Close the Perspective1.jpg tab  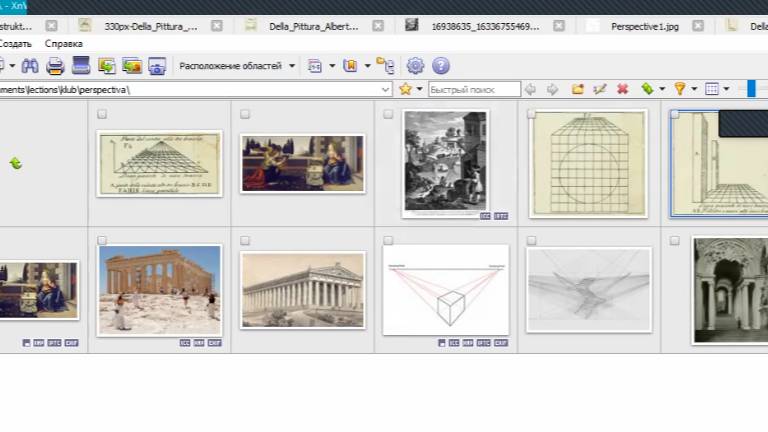coord(698,26)
